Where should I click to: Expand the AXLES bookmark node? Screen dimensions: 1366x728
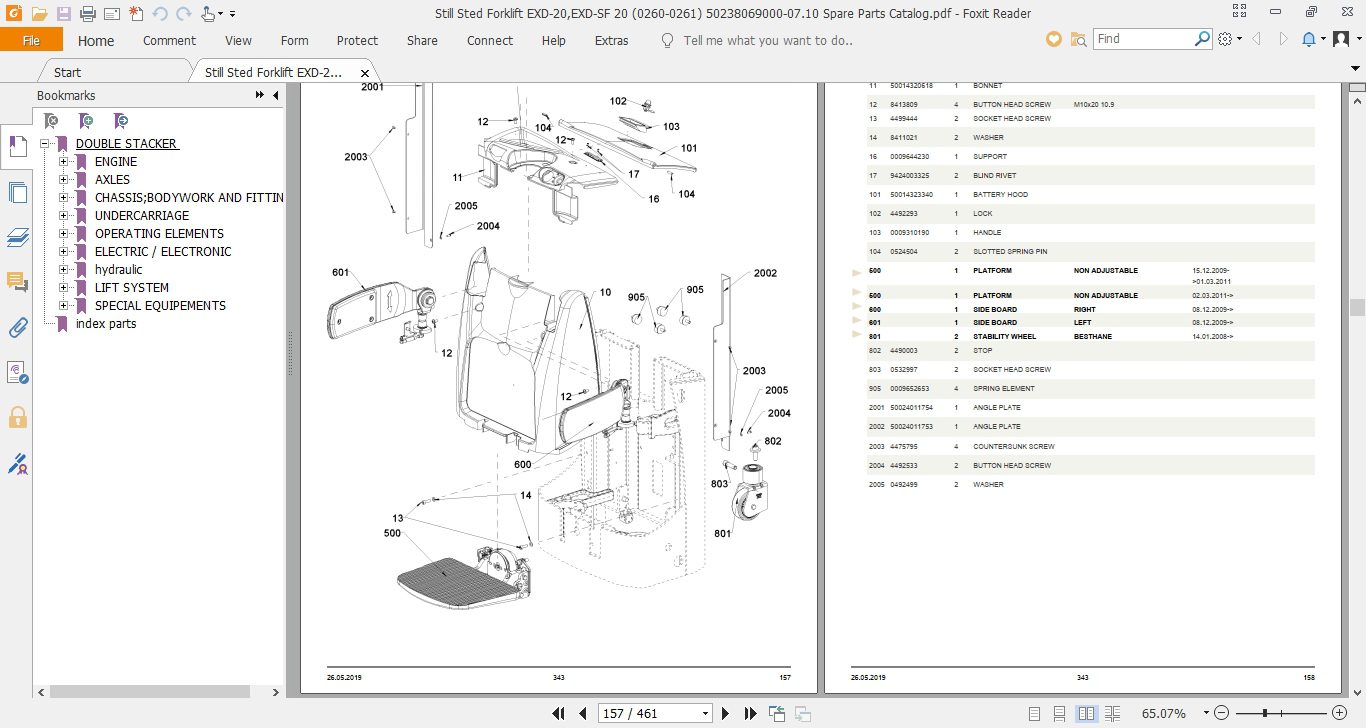pyautogui.click(x=63, y=180)
